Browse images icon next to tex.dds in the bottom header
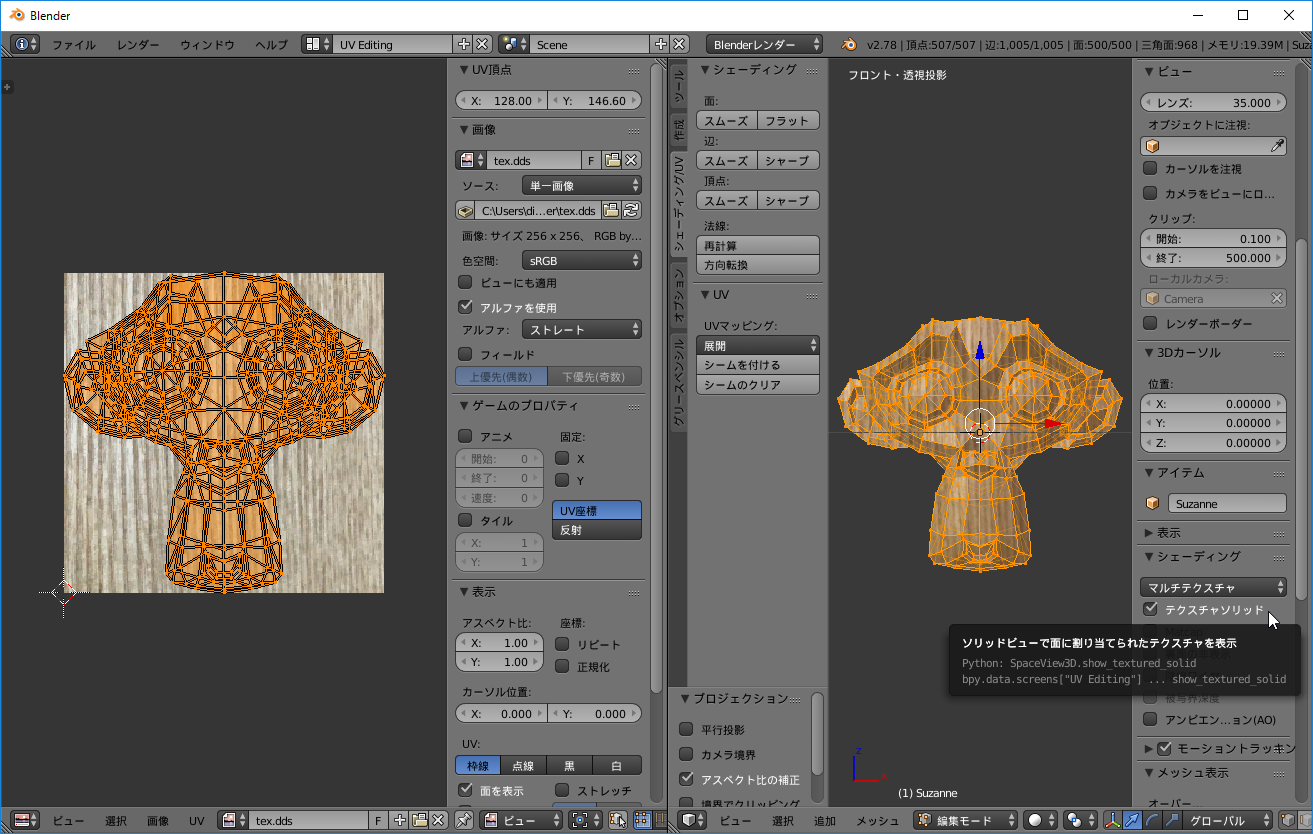1313x834 pixels. (x=232, y=820)
